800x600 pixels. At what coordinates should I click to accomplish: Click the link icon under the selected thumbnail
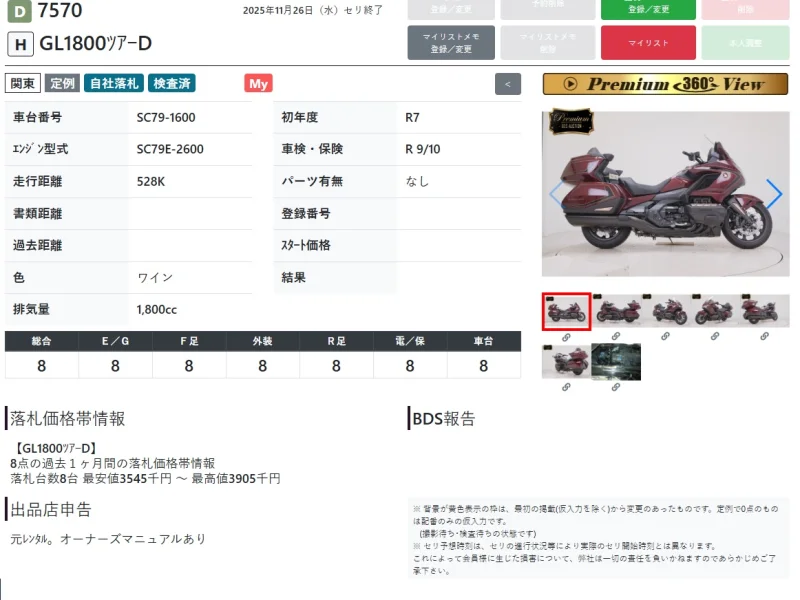click(566, 337)
